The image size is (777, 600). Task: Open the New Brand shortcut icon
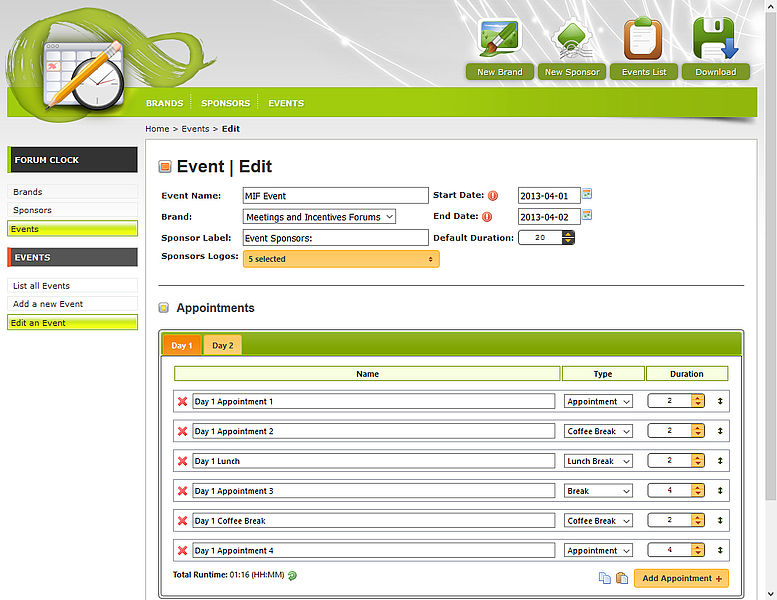[x=499, y=40]
